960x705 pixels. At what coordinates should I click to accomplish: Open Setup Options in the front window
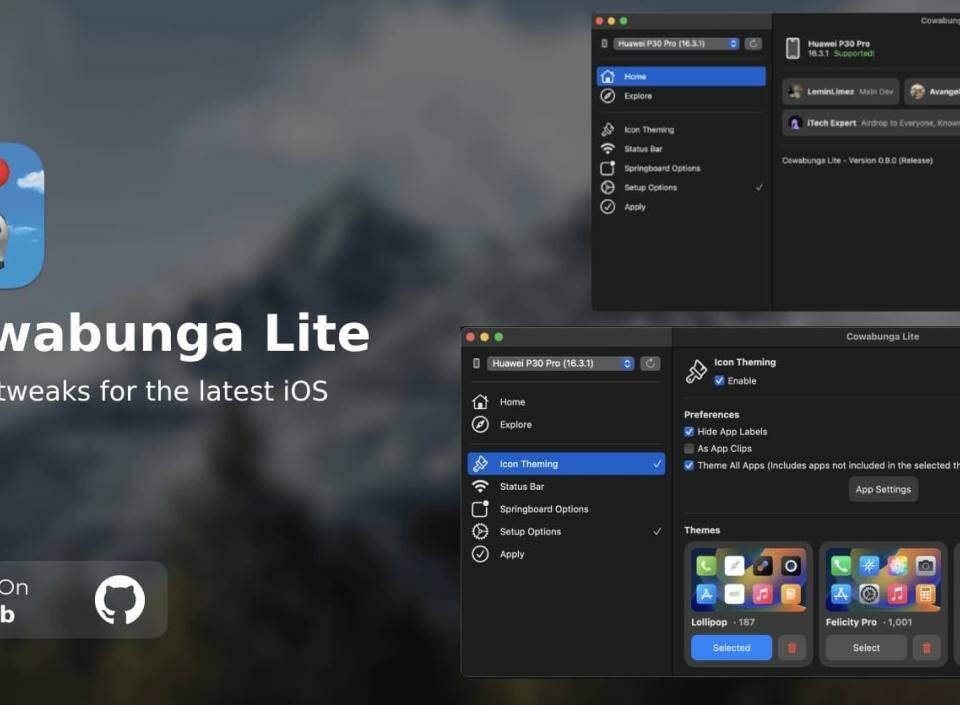[566, 532]
